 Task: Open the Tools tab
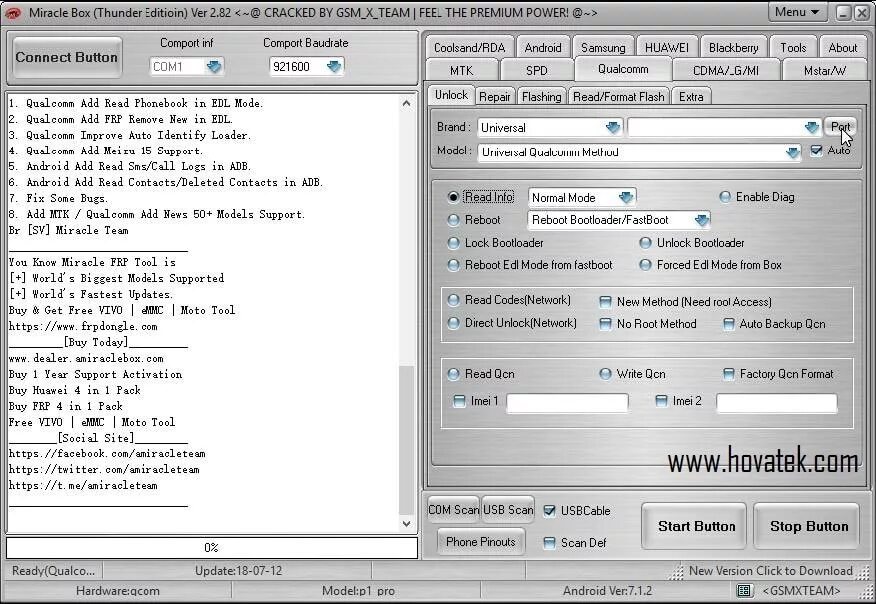793,48
